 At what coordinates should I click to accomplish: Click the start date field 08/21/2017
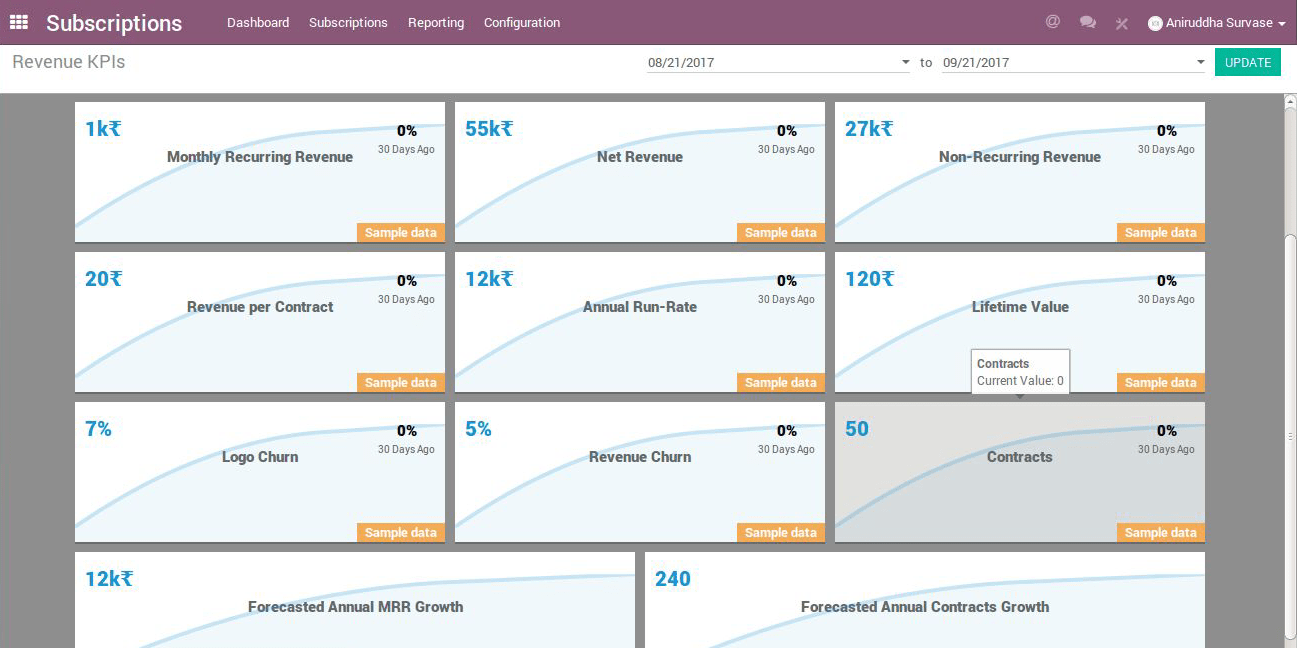pyautogui.click(x=779, y=62)
